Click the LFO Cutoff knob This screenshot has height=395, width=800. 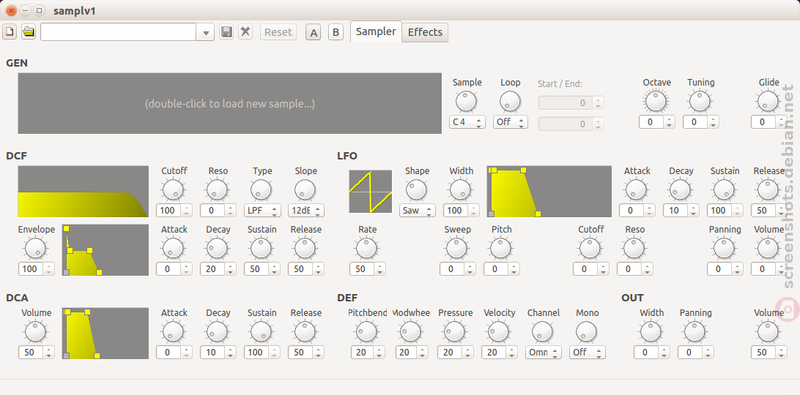point(590,249)
